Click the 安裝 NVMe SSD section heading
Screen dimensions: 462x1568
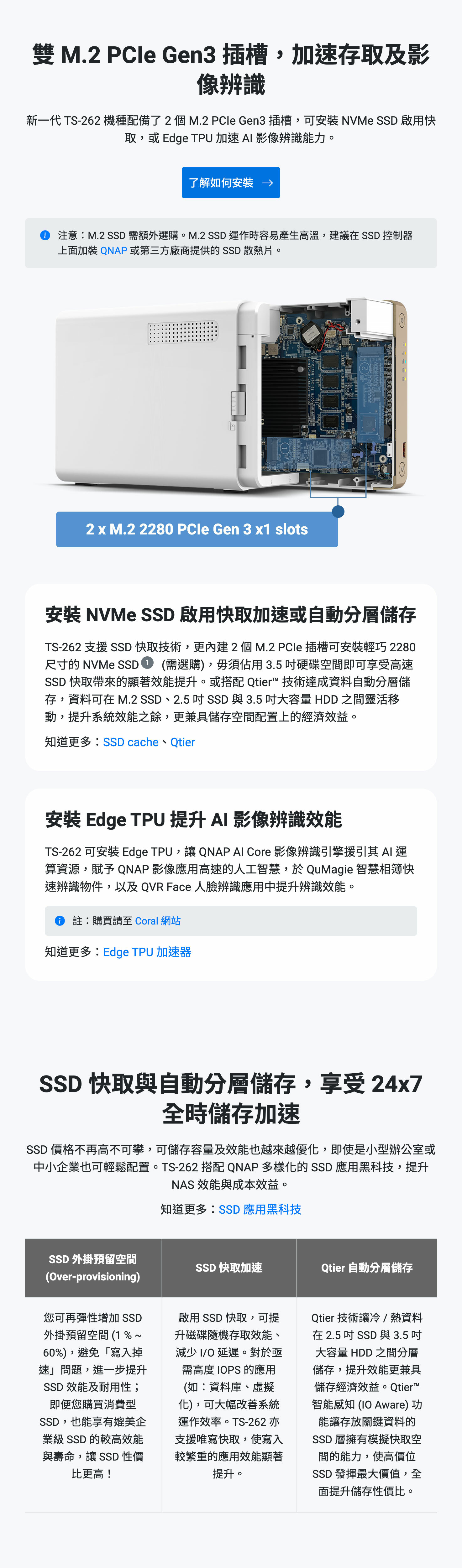[230, 615]
